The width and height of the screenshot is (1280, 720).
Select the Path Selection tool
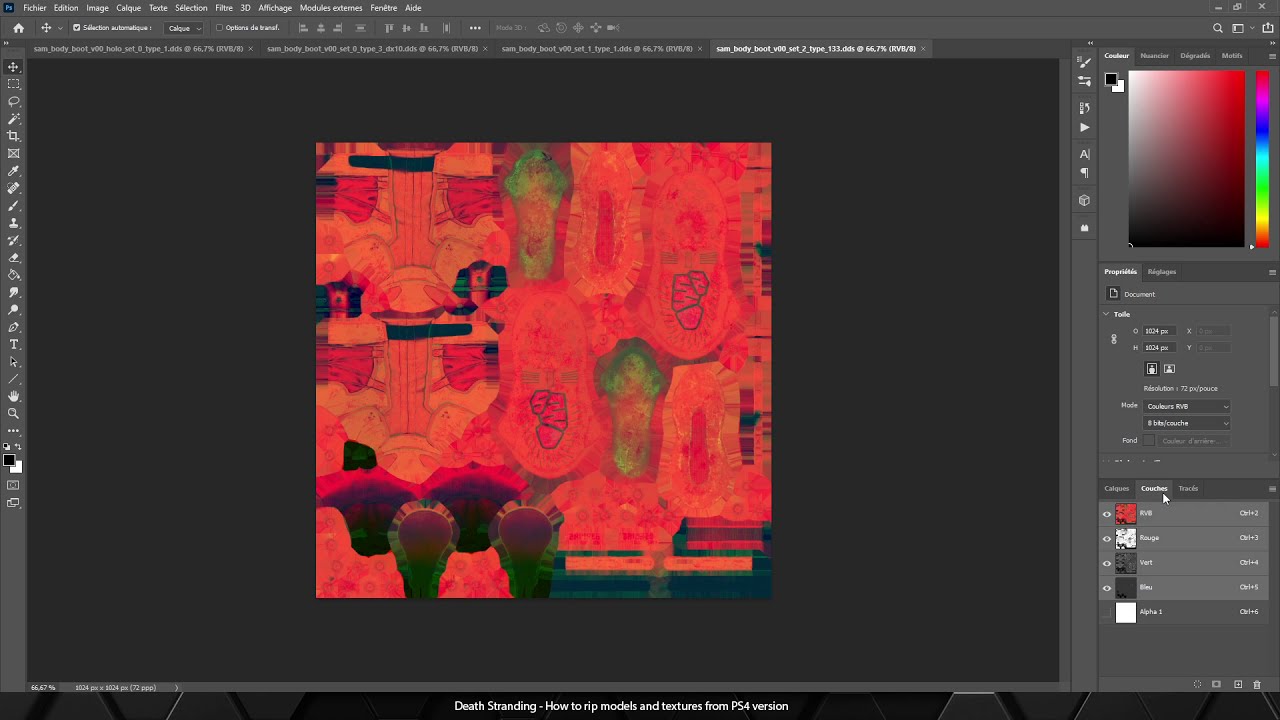tap(13, 361)
